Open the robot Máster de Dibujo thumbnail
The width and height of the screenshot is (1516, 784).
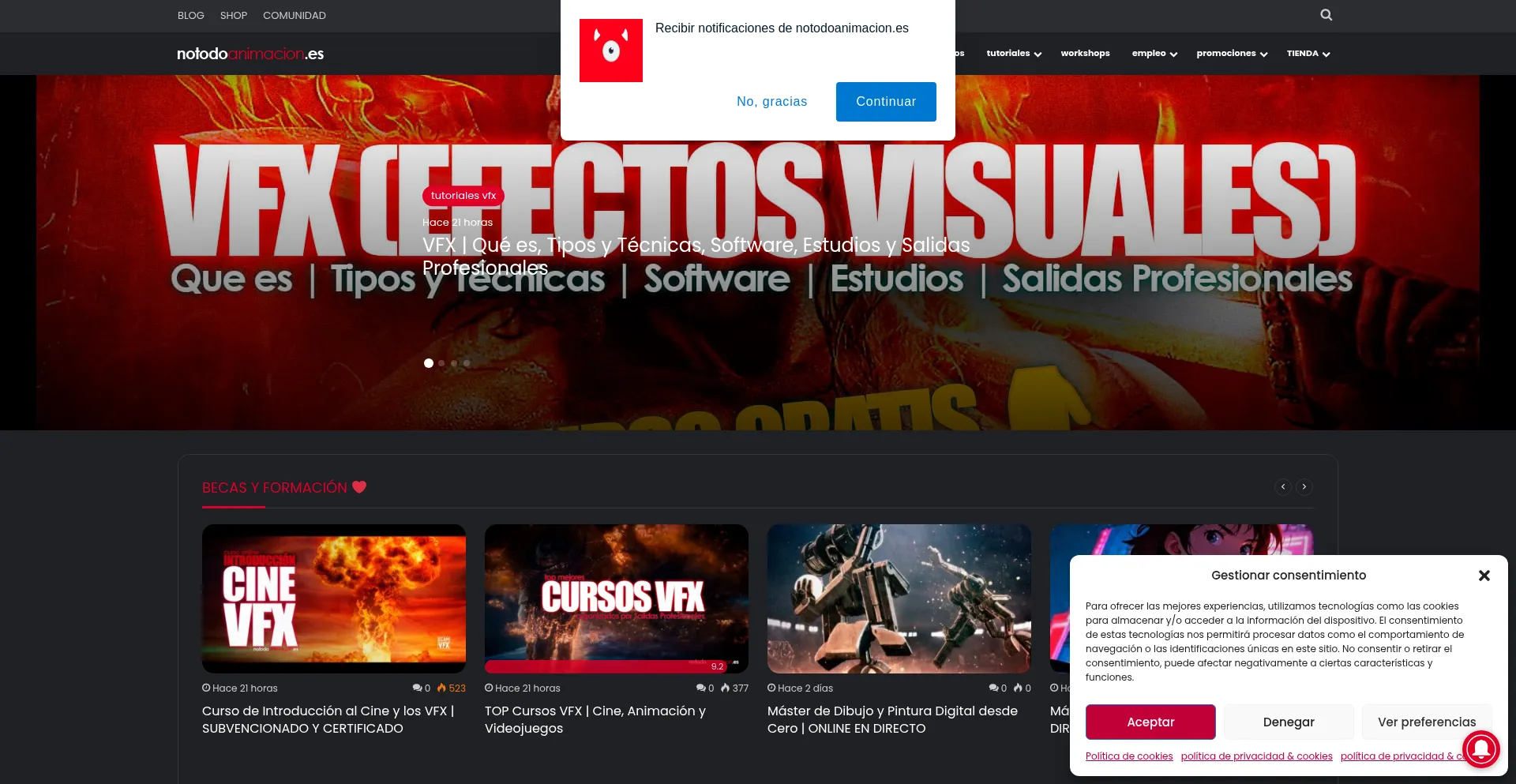click(x=899, y=598)
